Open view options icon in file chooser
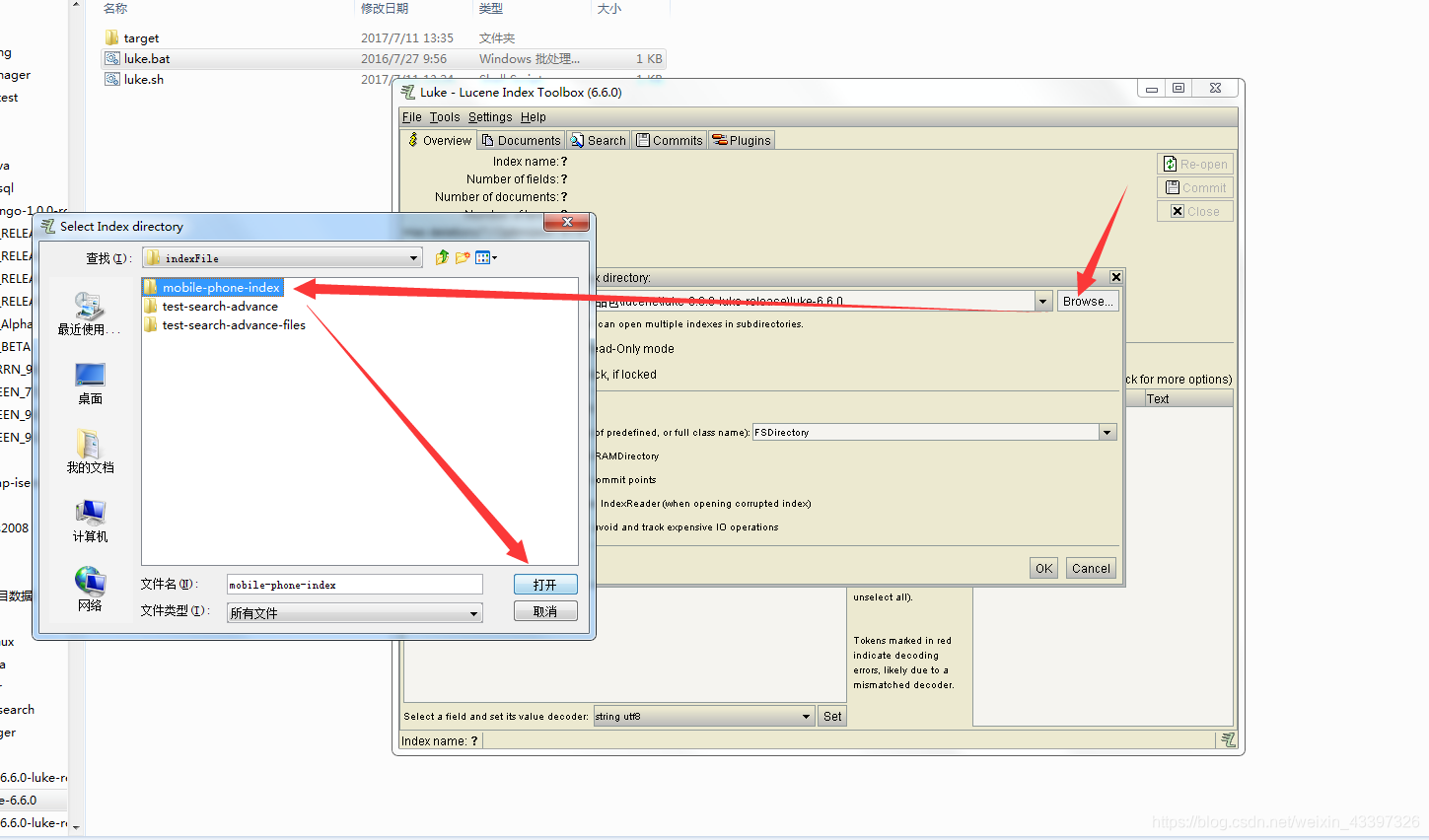This screenshot has width=1429, height=840. 486,257
